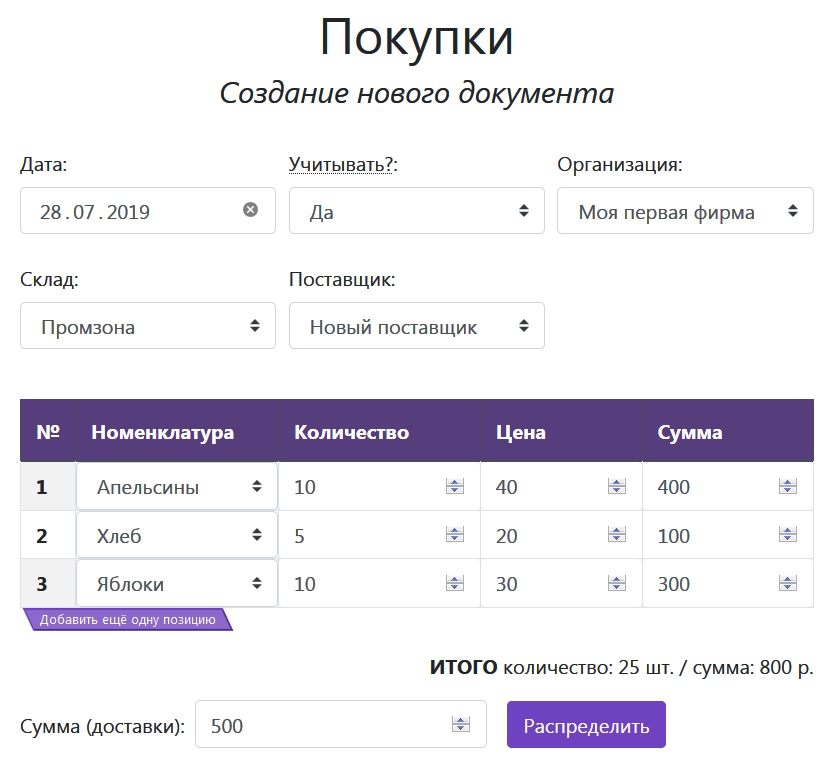Viewport: 837px width, 761px height.
Task: Clear the date field with the X icon
Action: pos(250,210)
